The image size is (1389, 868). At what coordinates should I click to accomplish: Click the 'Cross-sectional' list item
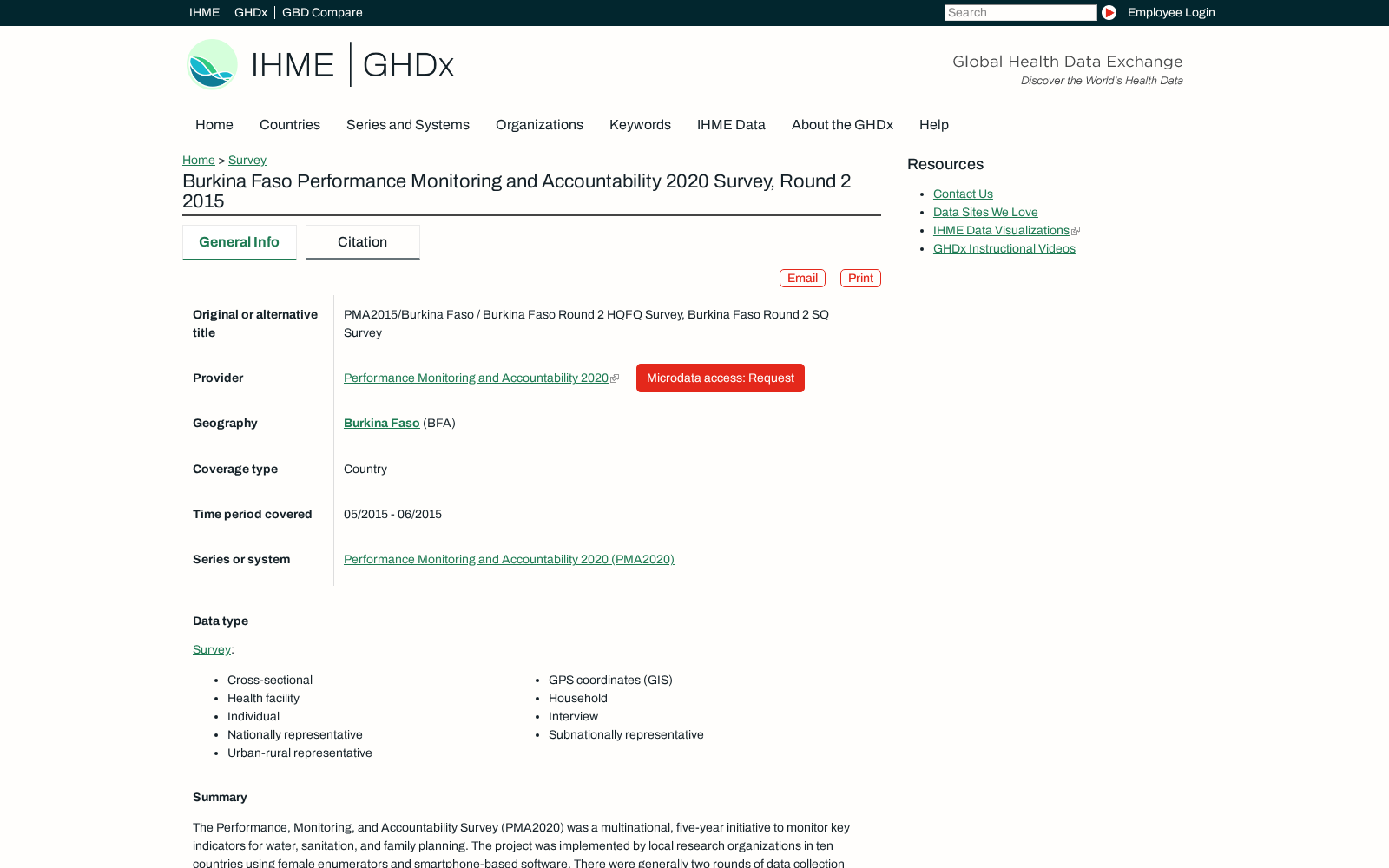tap(270, 681)
